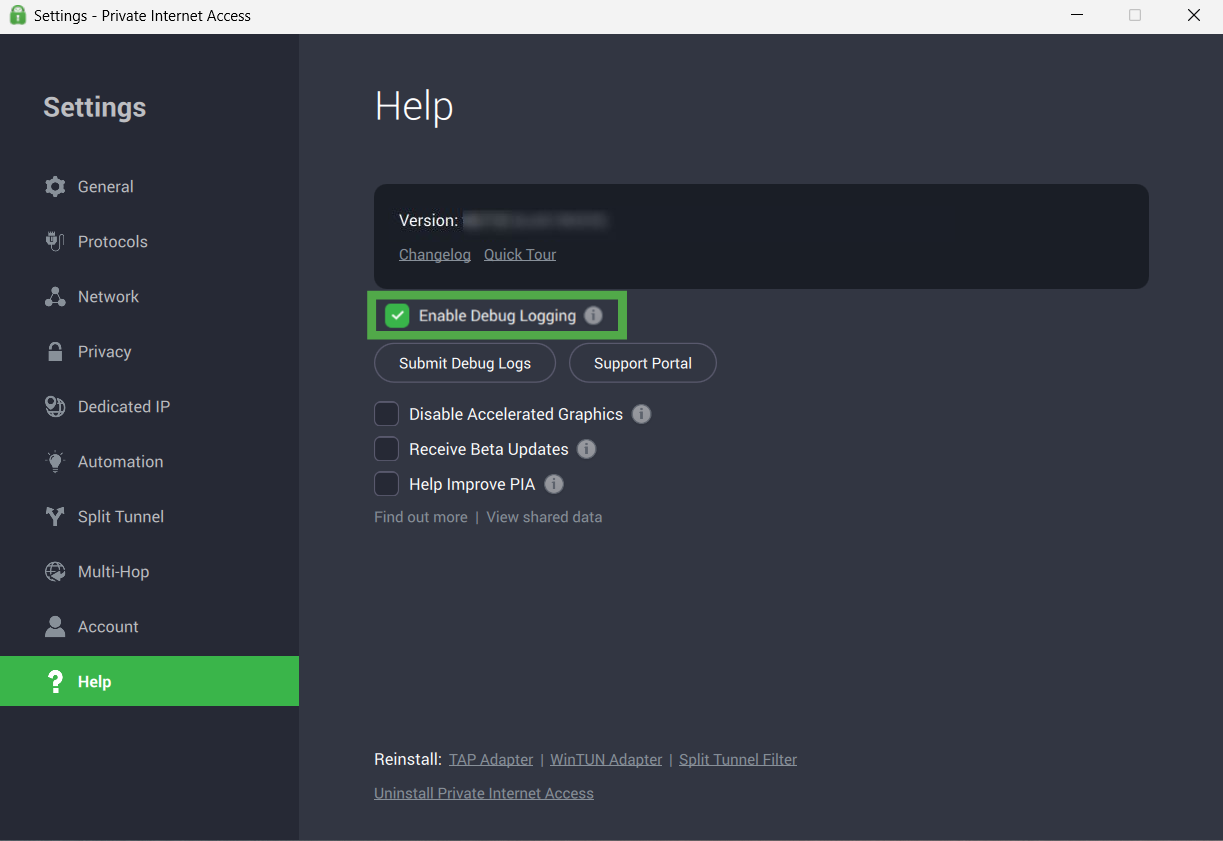Select the Help sidebar entry
The height and width of the screenshot is (841, 1223).
[149, 681]
